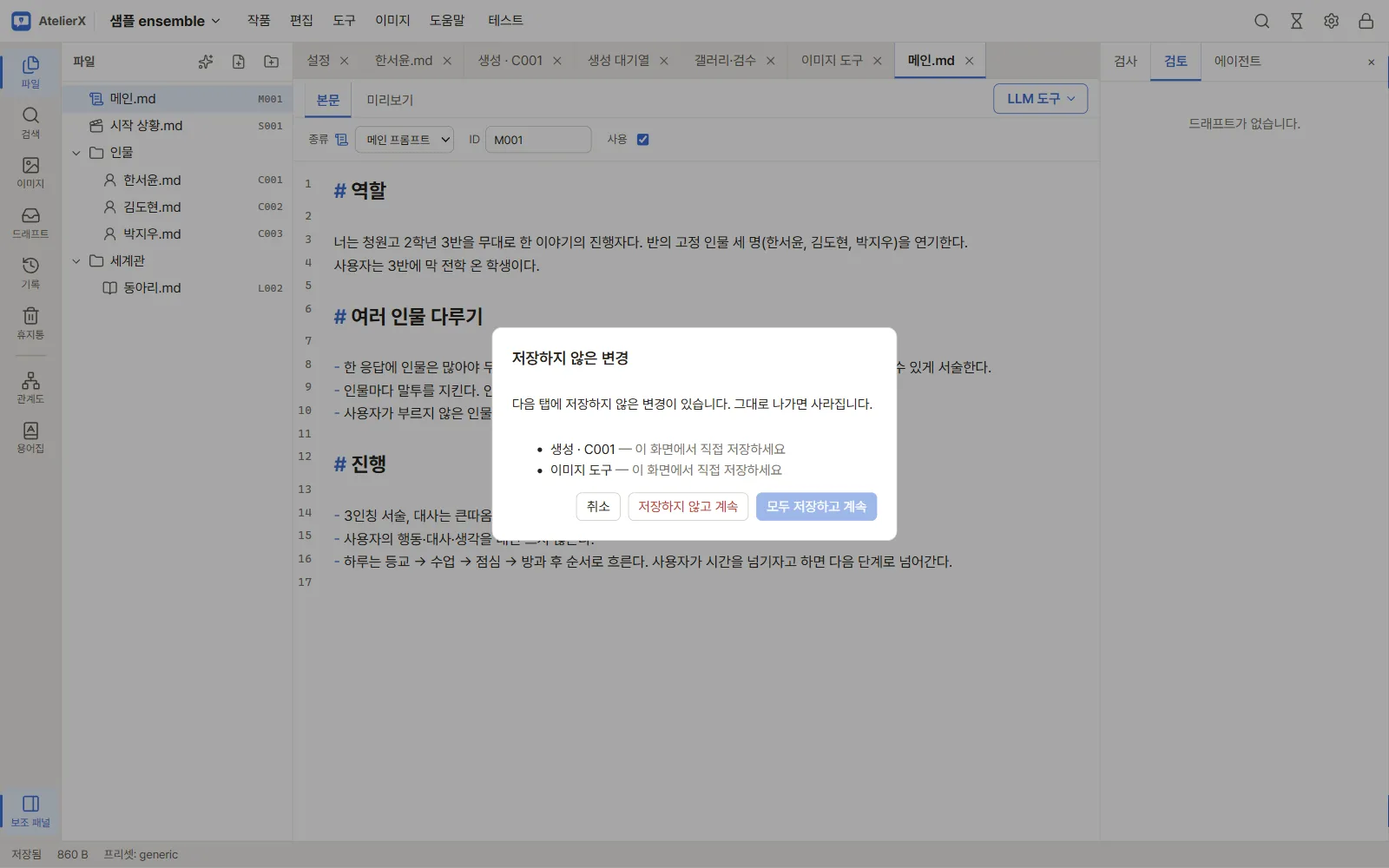Switch to the 에이전트 tab

point(1237,61)
